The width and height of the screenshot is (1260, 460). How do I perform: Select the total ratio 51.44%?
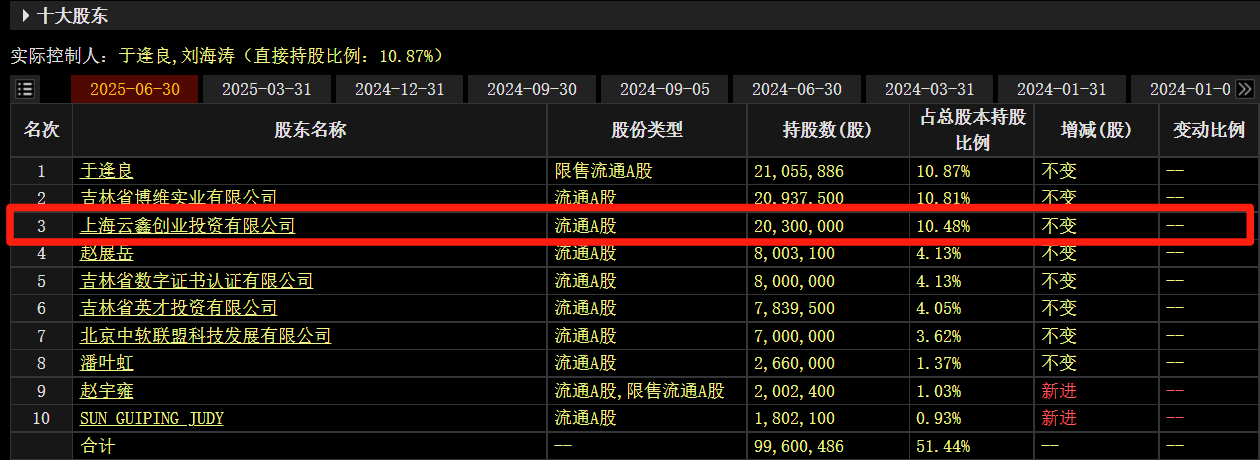943,446
